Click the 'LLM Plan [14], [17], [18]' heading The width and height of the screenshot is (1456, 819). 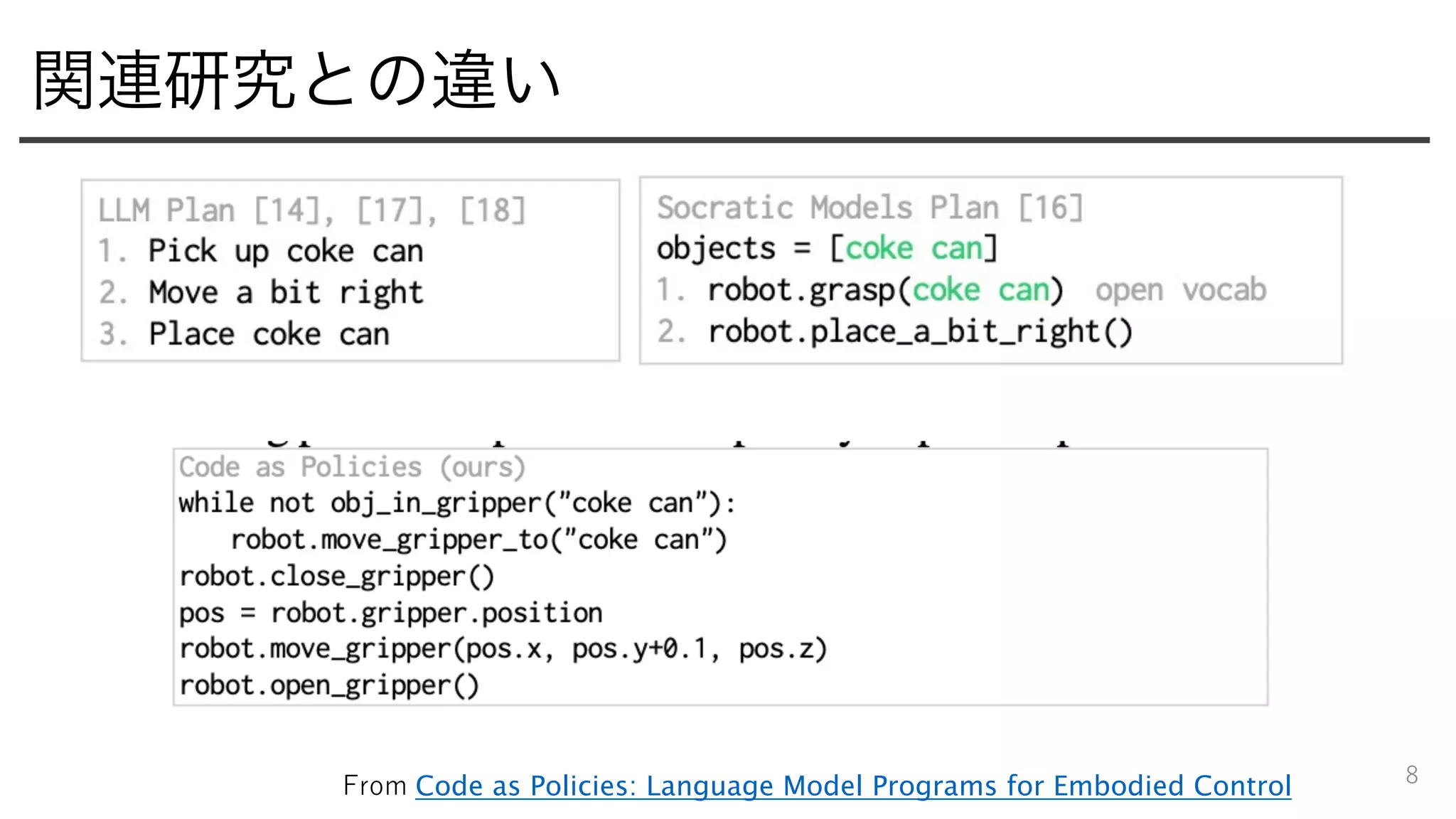click(312, 210)
